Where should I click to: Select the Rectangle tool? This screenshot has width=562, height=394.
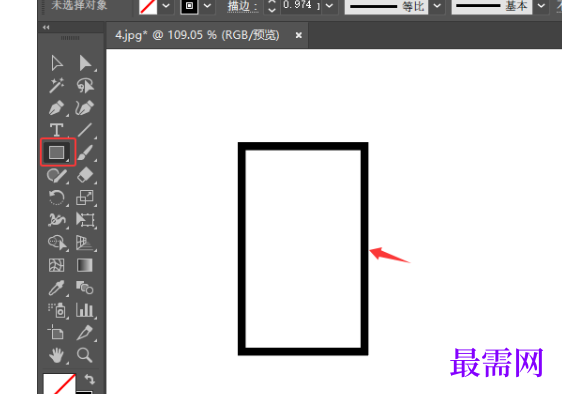coord(57,152)
